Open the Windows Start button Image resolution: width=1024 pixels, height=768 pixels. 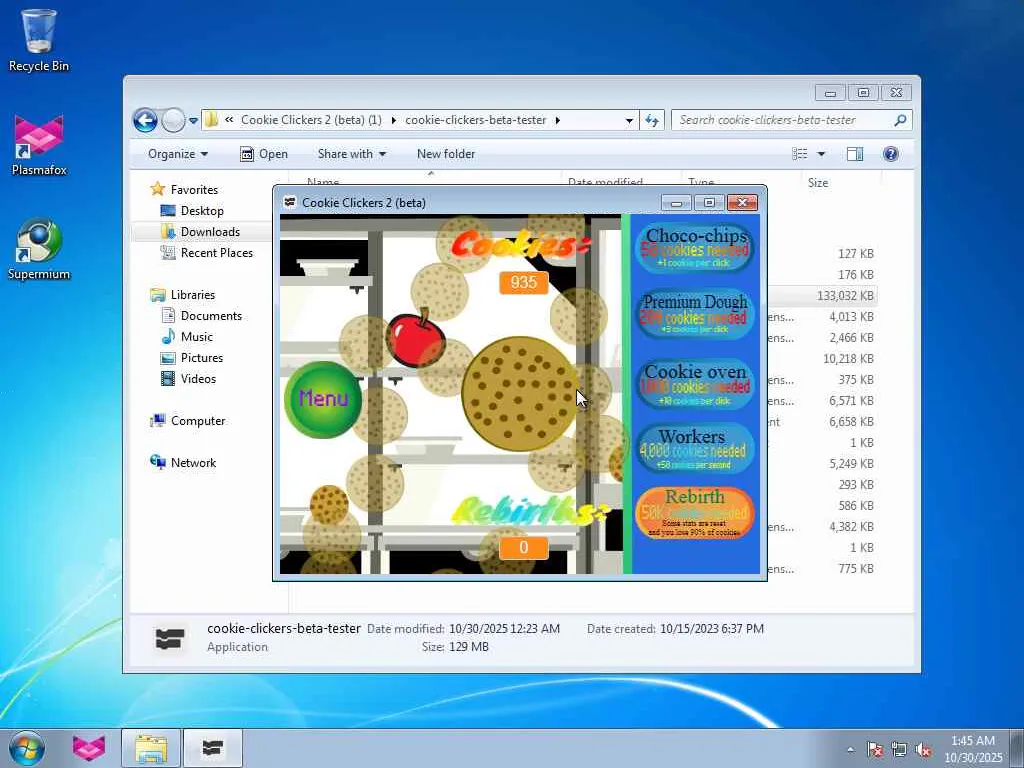(26, 748)
